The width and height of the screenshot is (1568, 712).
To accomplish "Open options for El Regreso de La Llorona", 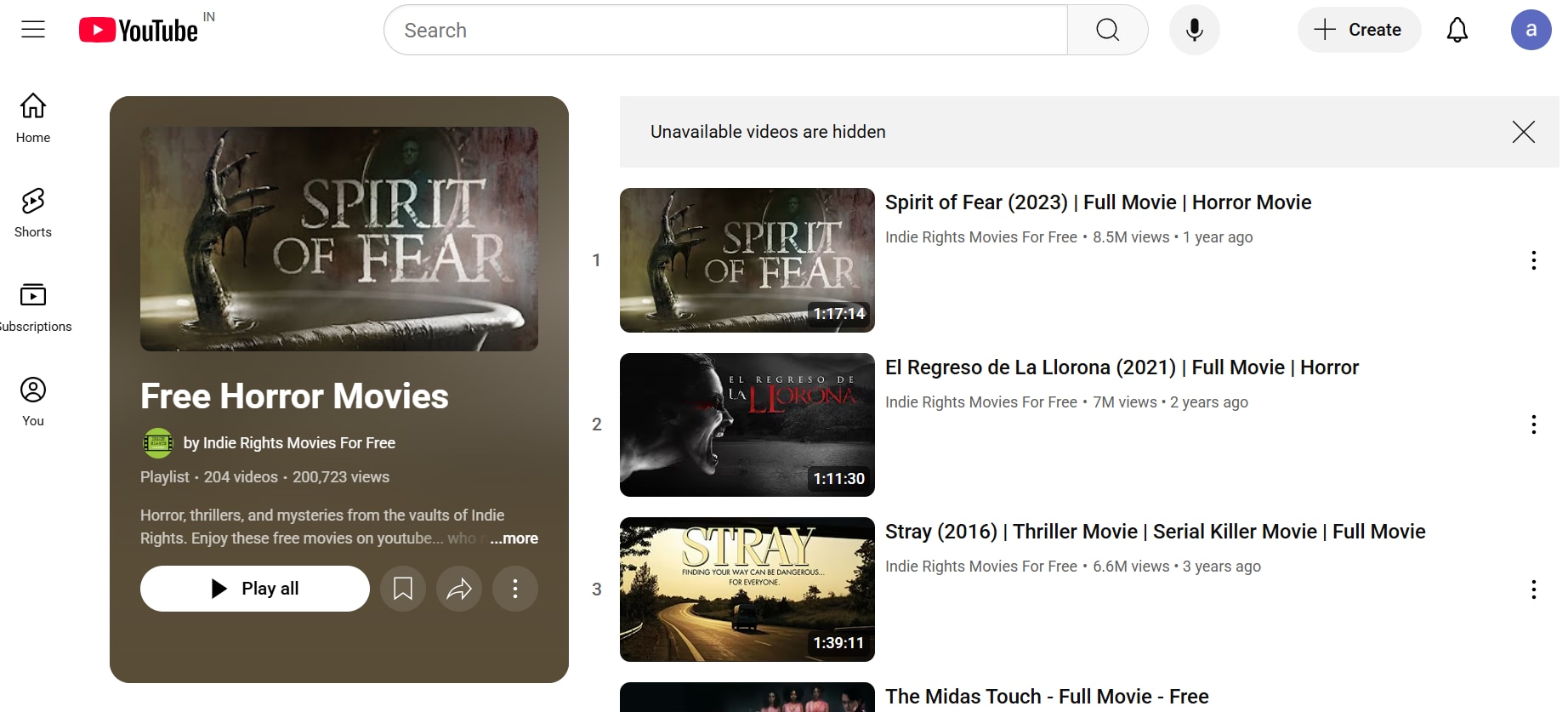I will coord(1533,424).
